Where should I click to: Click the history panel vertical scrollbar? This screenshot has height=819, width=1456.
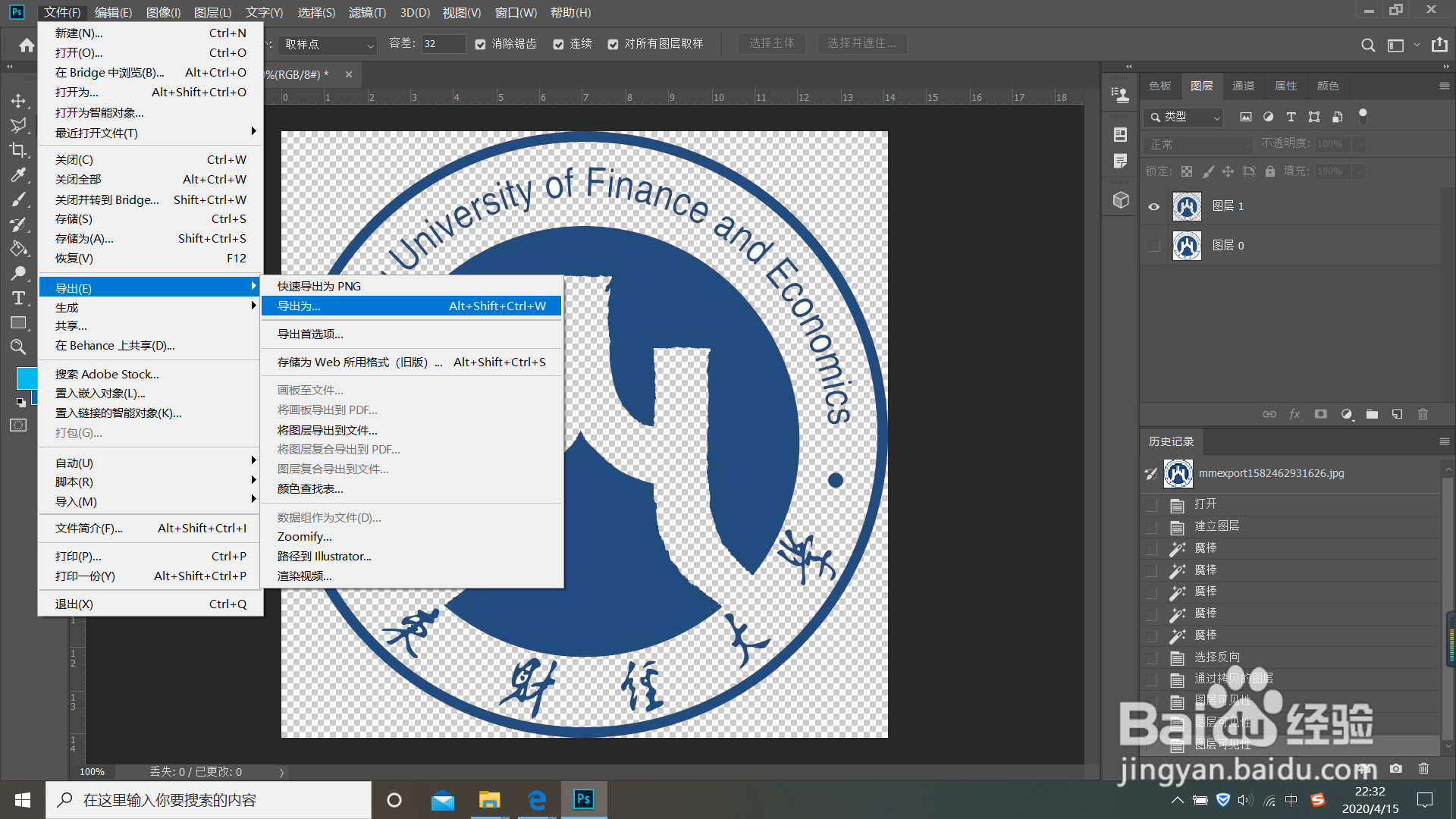(x=1448, y=607)
